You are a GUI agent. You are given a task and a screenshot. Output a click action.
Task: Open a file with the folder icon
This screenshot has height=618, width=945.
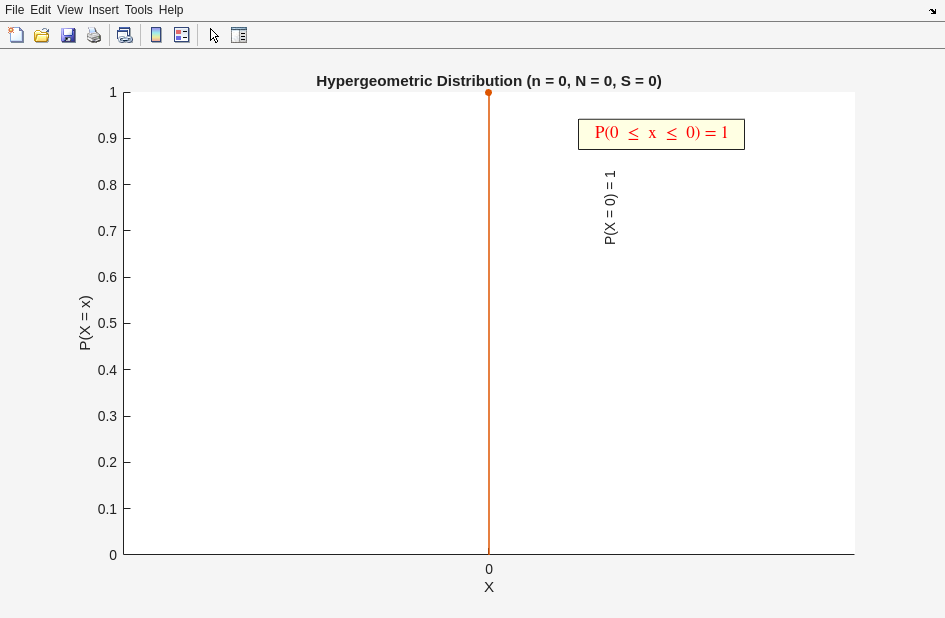tap(42, 35)
